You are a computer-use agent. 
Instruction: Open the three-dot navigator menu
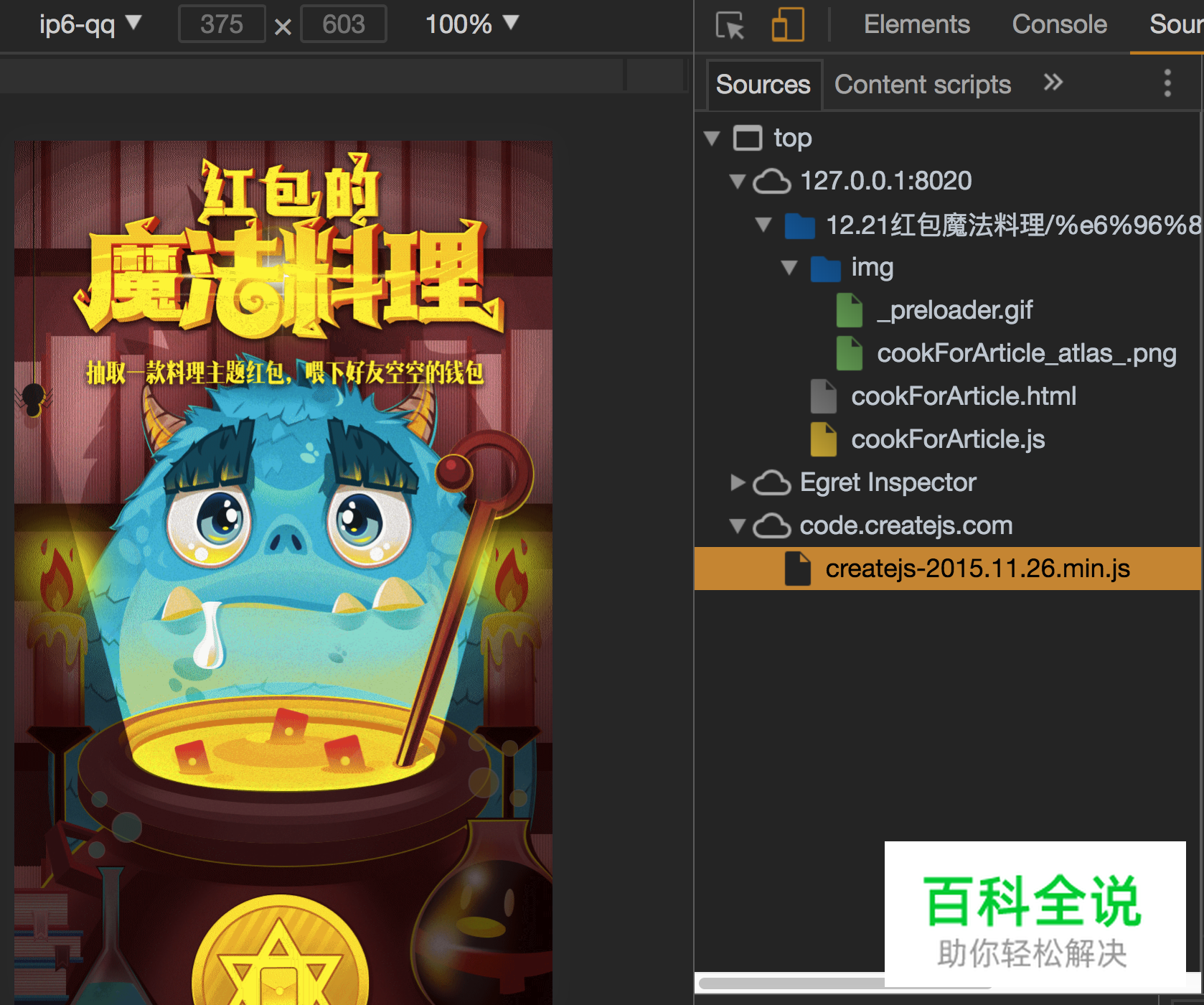tap(1167, 83)
